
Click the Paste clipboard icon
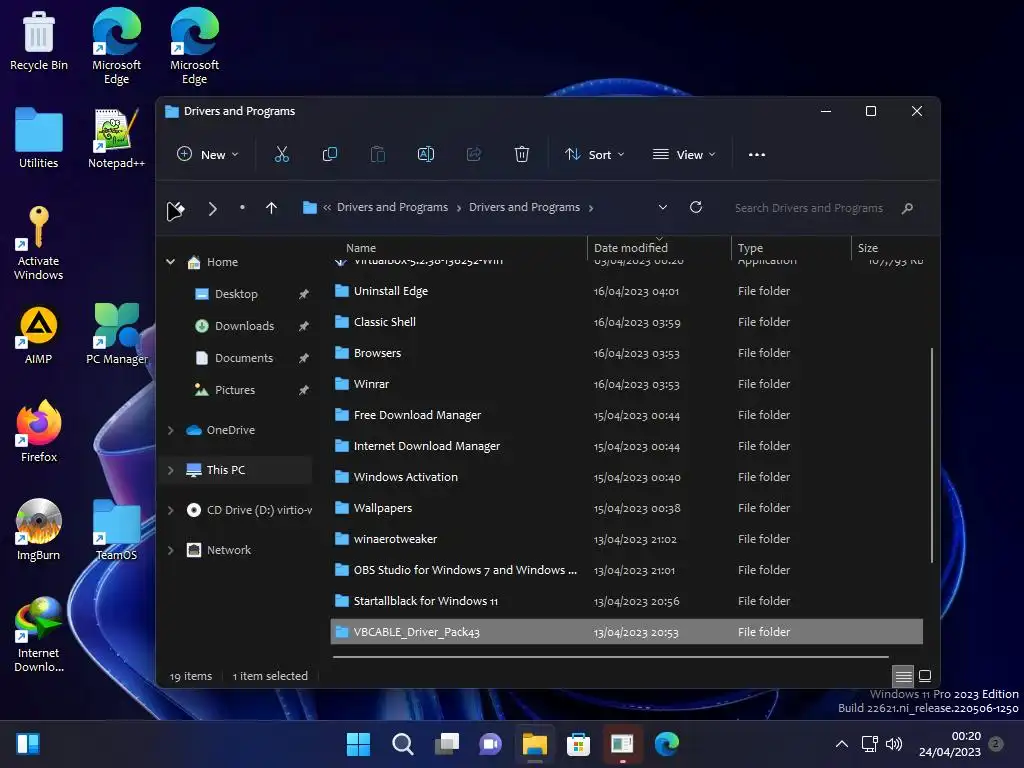[x=377, y=154]
